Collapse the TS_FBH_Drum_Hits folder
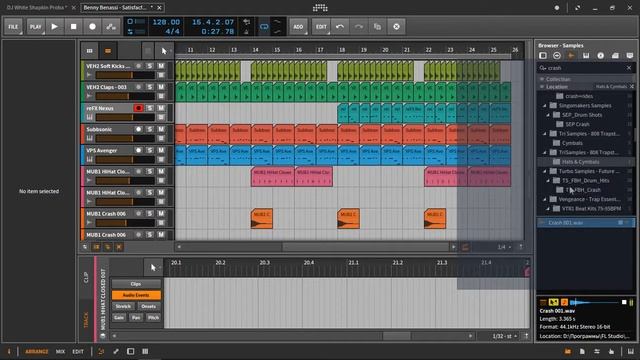This screenshot has width=640, height=360. click(x=548, y=180)
